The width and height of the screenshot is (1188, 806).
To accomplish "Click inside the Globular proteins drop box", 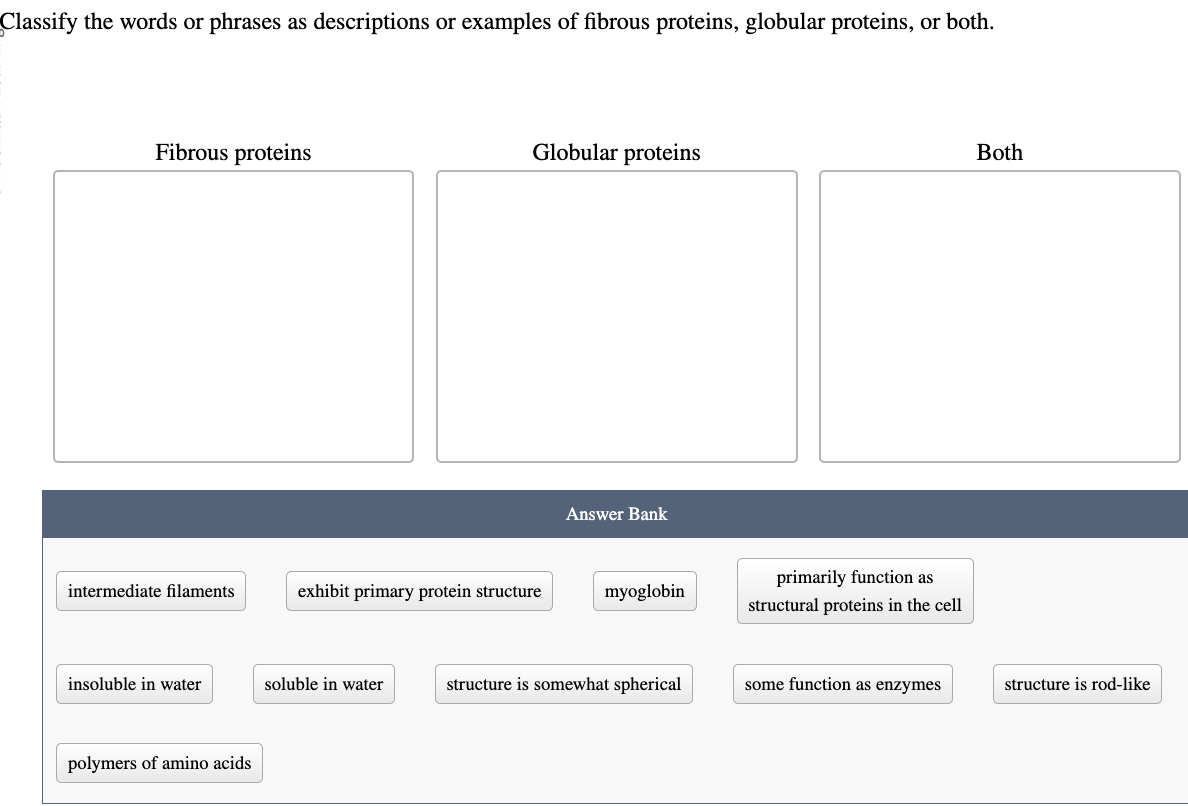I will pyautogui.click(x=616, y=315).
